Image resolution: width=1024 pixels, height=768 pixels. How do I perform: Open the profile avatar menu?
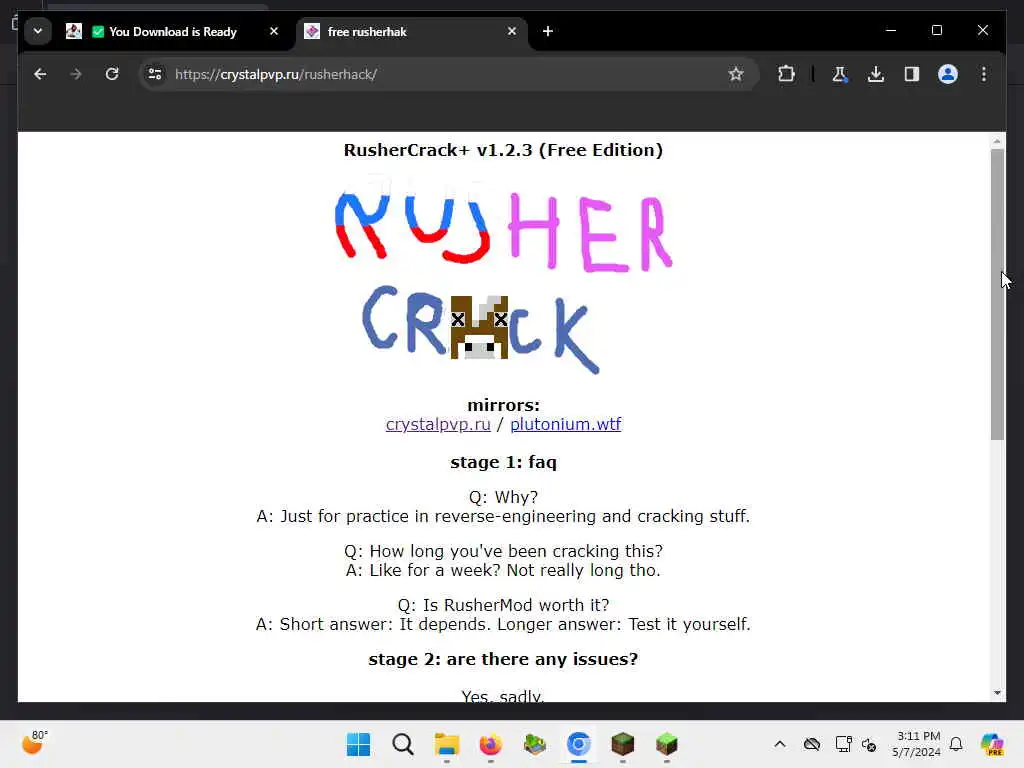tap(948, 74)
